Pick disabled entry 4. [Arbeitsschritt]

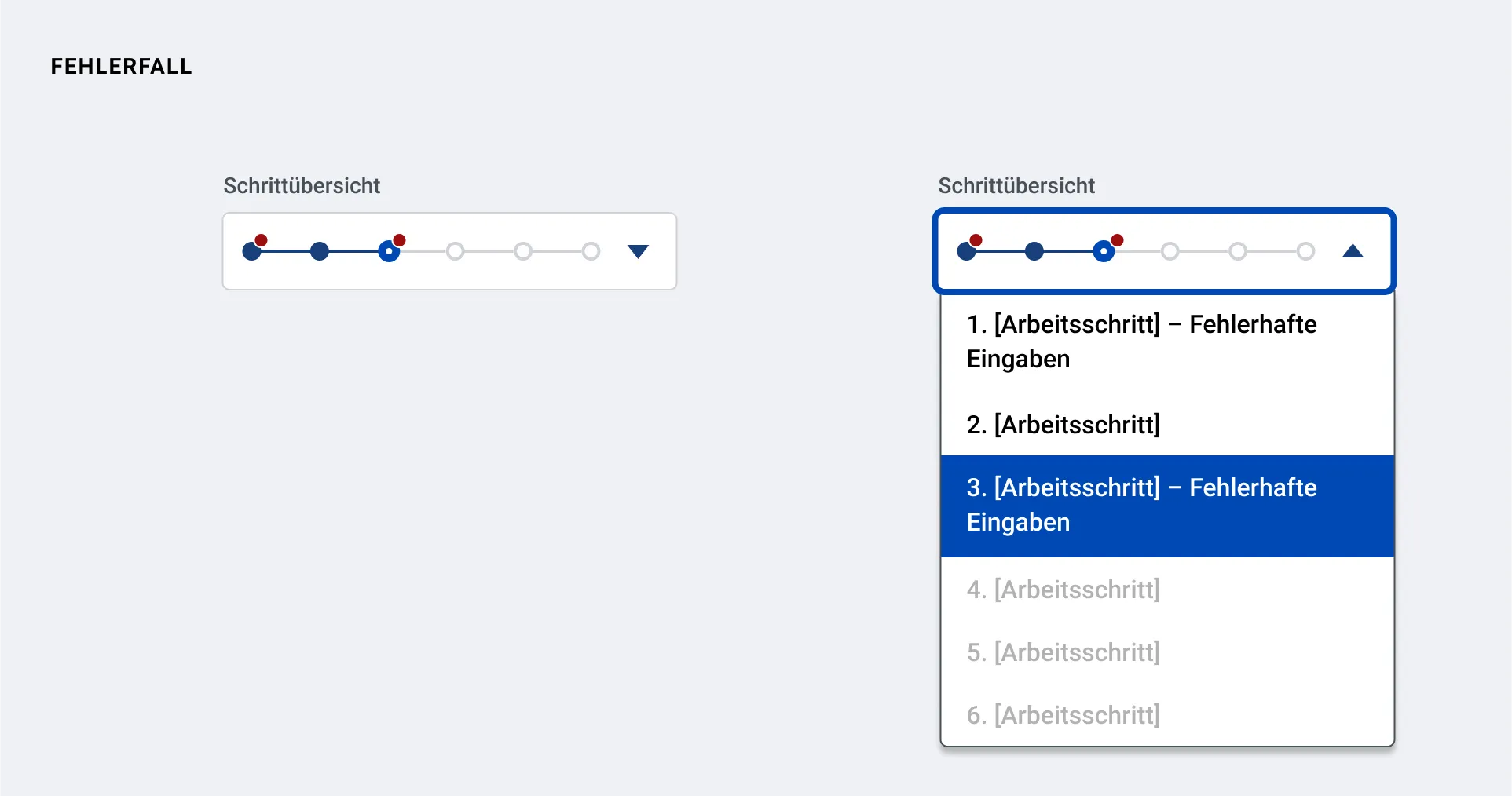click(x=1167, y=589)
